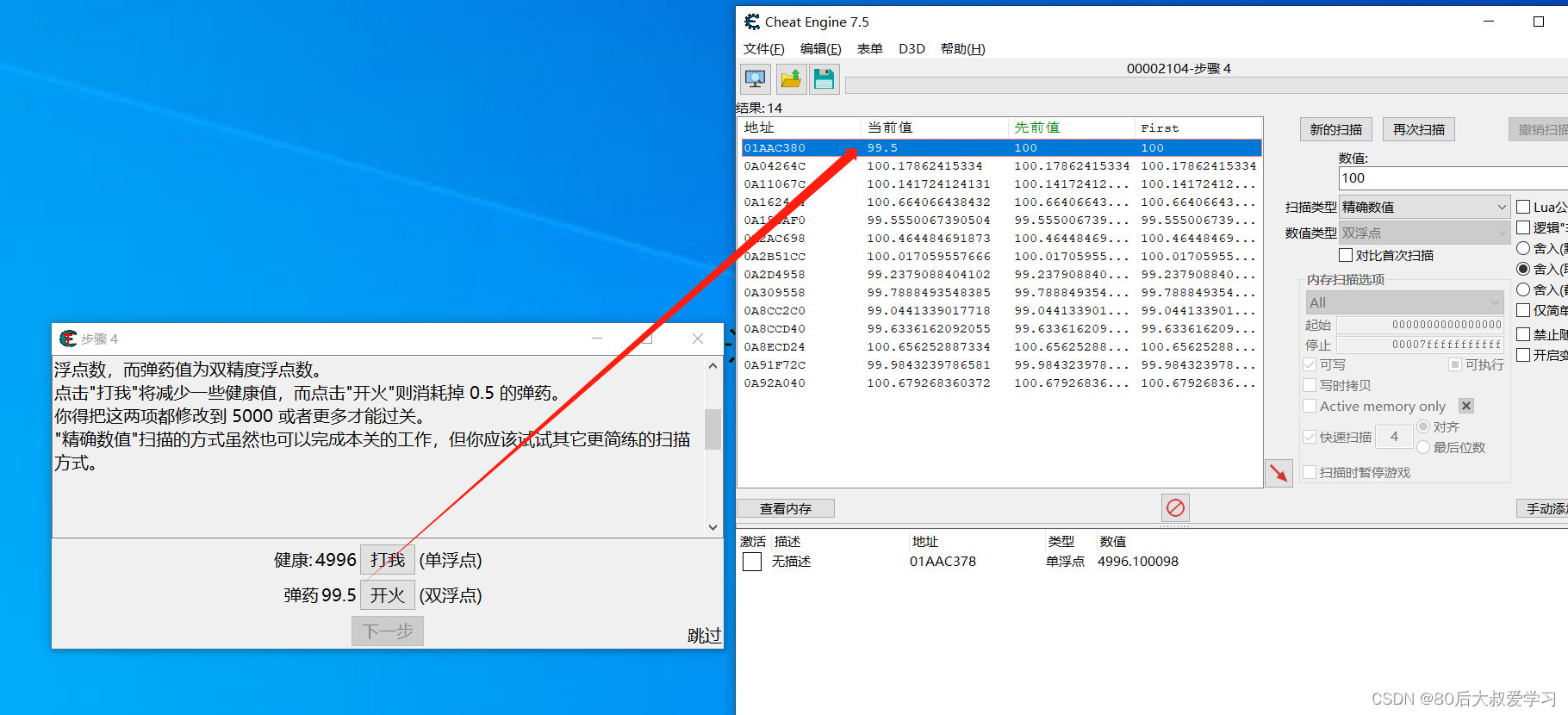Click the 01AAC378 address in the address list
Viewport: 1568px width, 715px height.
pos(943,562)
